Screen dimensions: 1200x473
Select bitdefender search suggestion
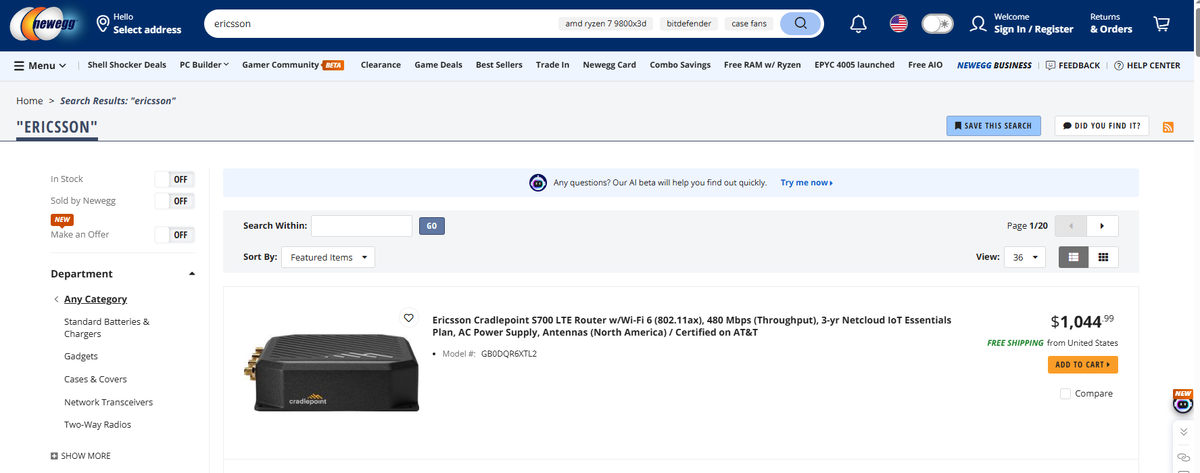coord(690,23)
